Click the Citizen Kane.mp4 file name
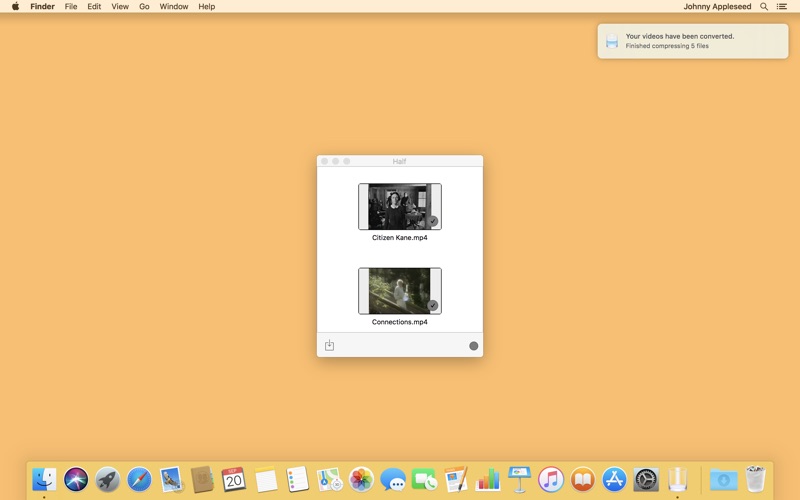800x500 pixels. tap(399, 238)
